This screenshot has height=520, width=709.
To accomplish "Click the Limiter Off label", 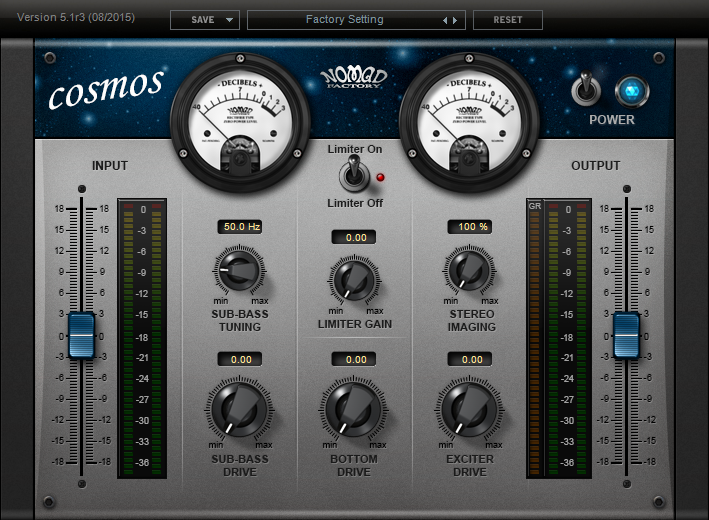I will [x=355, y=203].
